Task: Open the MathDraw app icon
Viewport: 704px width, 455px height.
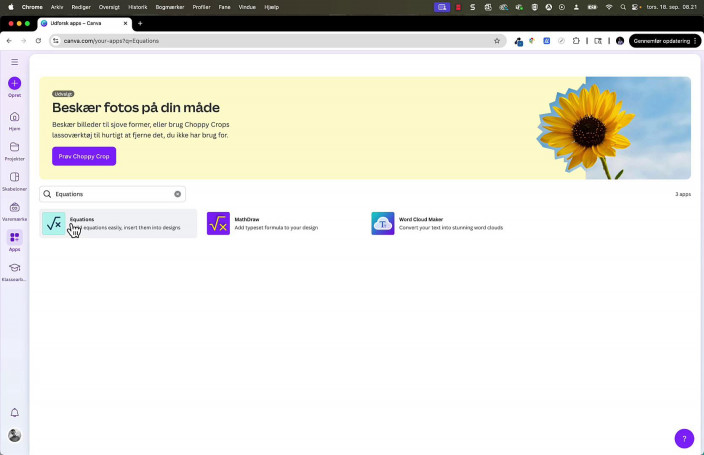Action: tap(218, 223)
